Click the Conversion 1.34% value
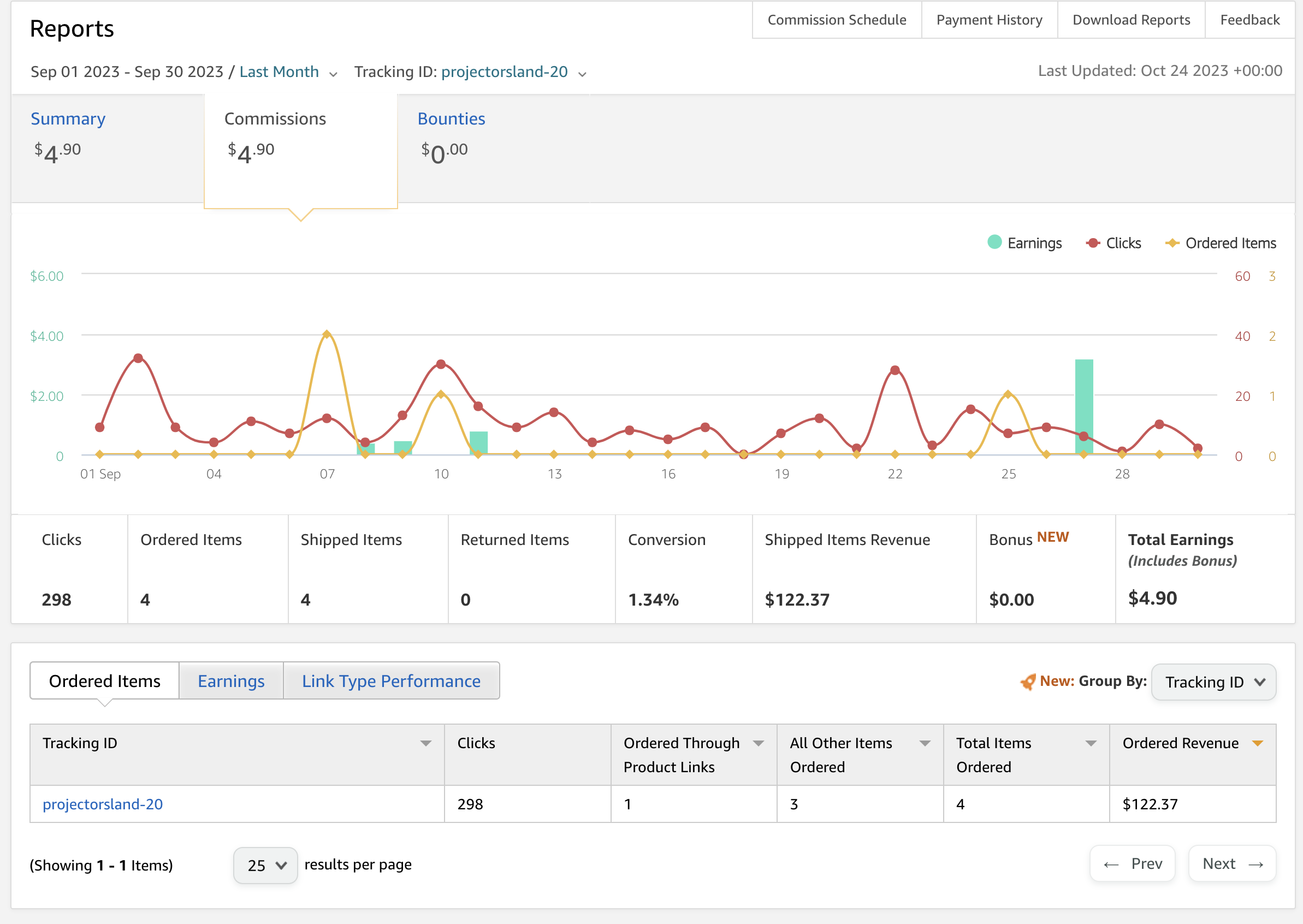Viewport: 1303px width, 924px height. tap(653, 600)
